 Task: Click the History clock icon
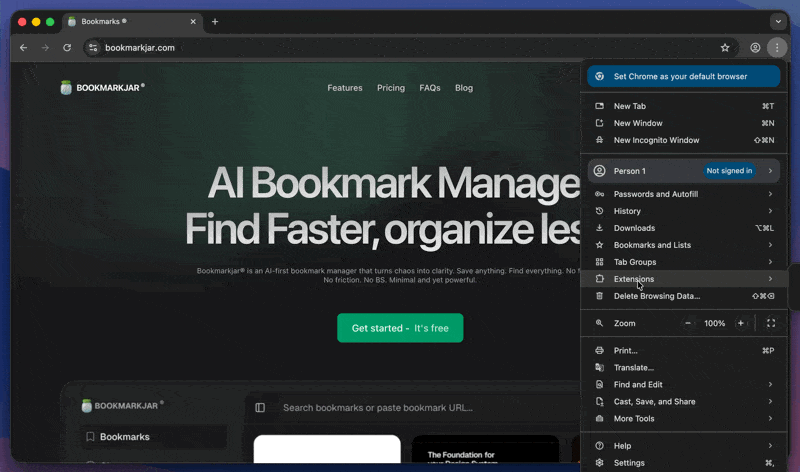599,211
